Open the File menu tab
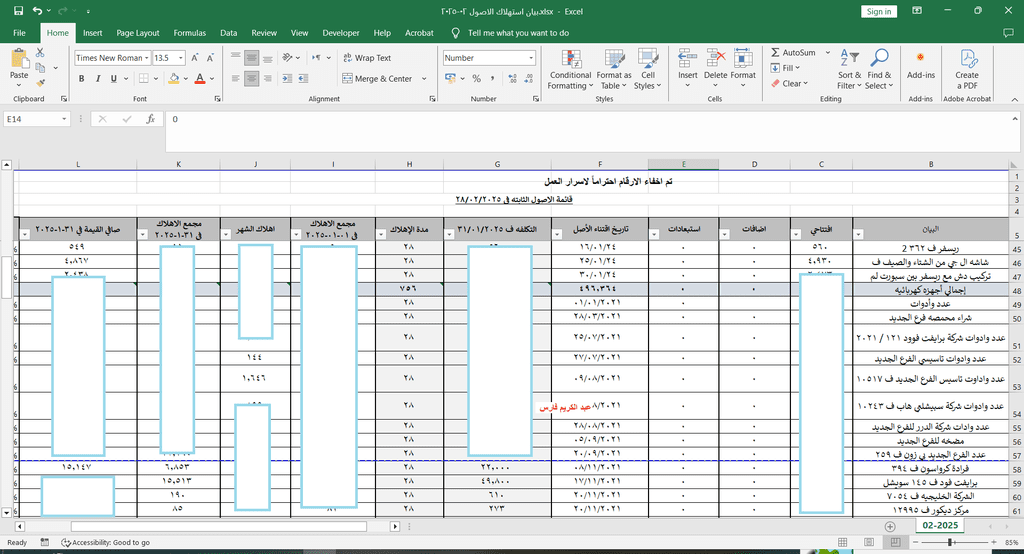This screenshot has height=554, width=1024. click(20, 33)
